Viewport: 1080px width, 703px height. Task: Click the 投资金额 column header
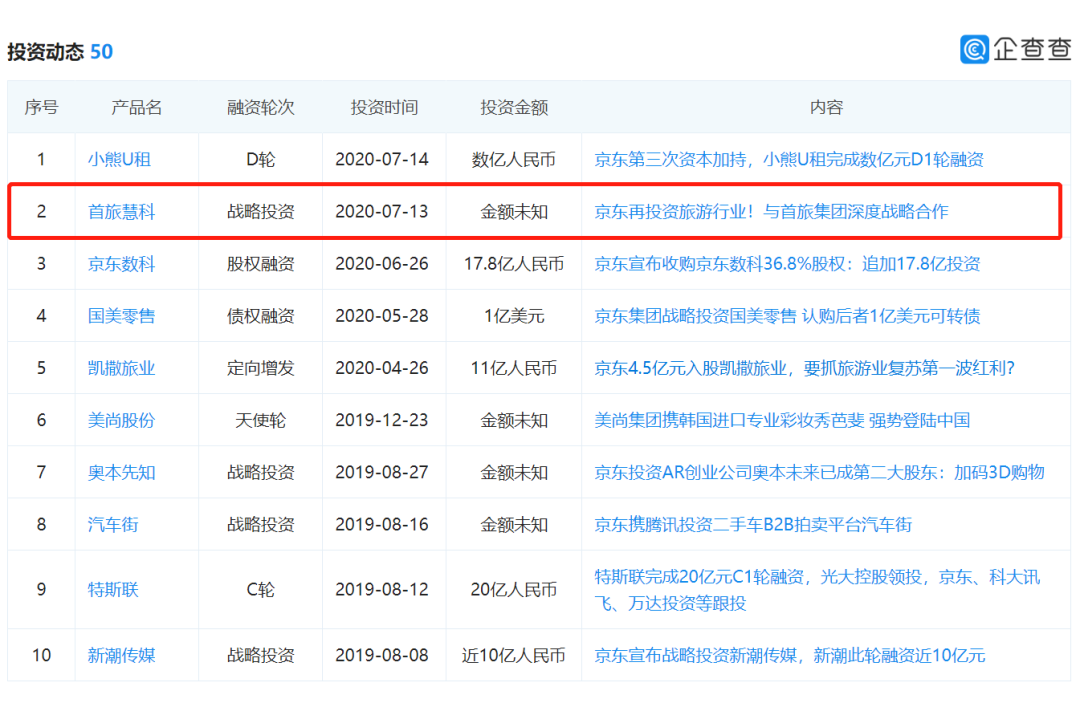[x=514, y=107]
